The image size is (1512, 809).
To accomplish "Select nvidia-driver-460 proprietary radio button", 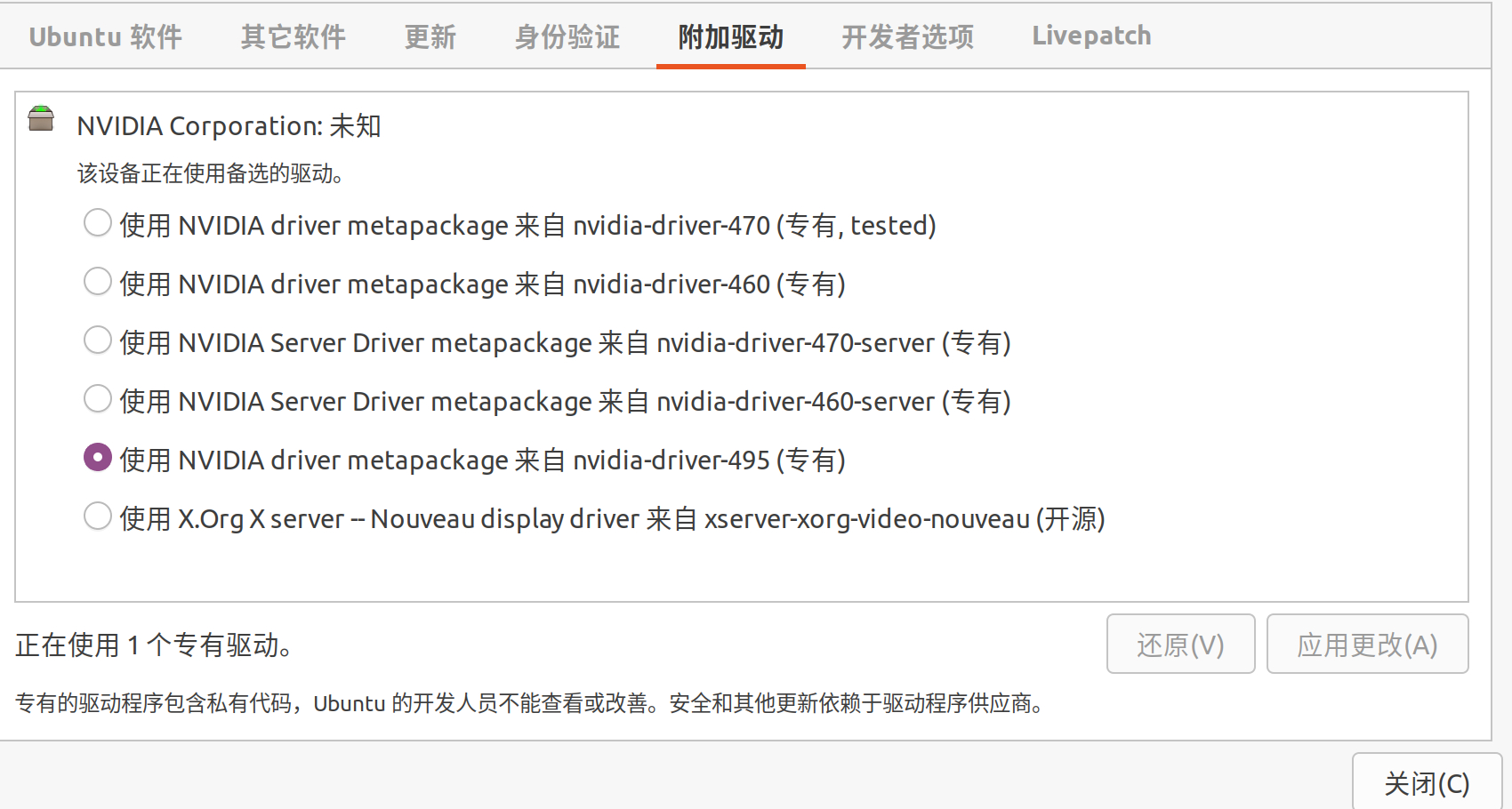I will click(98, 281).
